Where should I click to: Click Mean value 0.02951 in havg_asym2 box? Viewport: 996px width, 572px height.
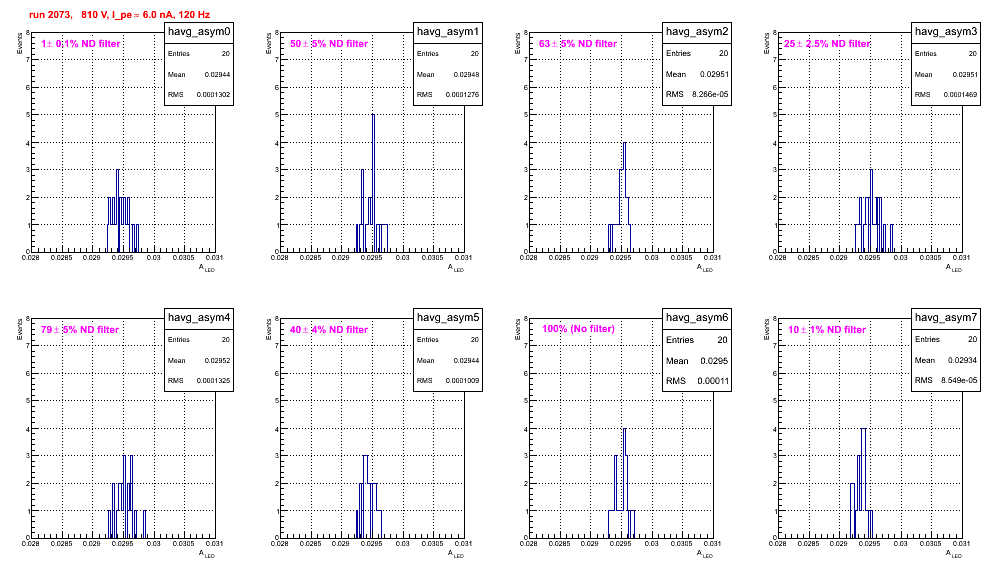714,74
